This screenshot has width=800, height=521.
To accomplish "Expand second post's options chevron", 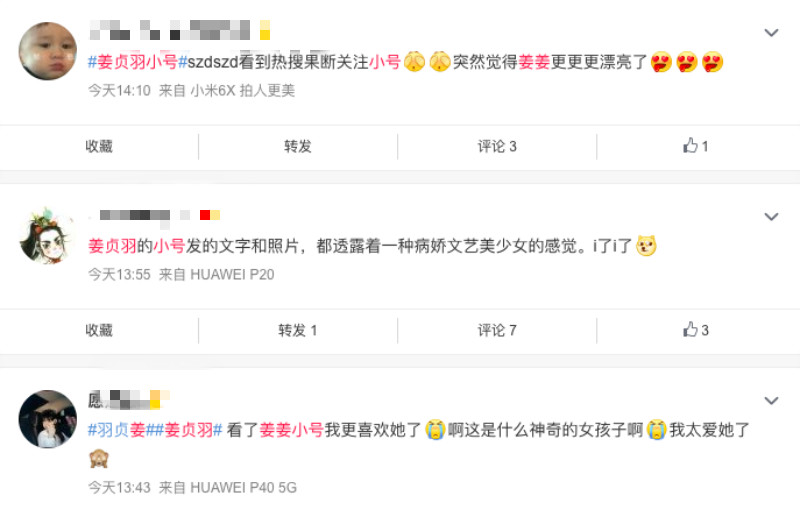I will [771, 216].
